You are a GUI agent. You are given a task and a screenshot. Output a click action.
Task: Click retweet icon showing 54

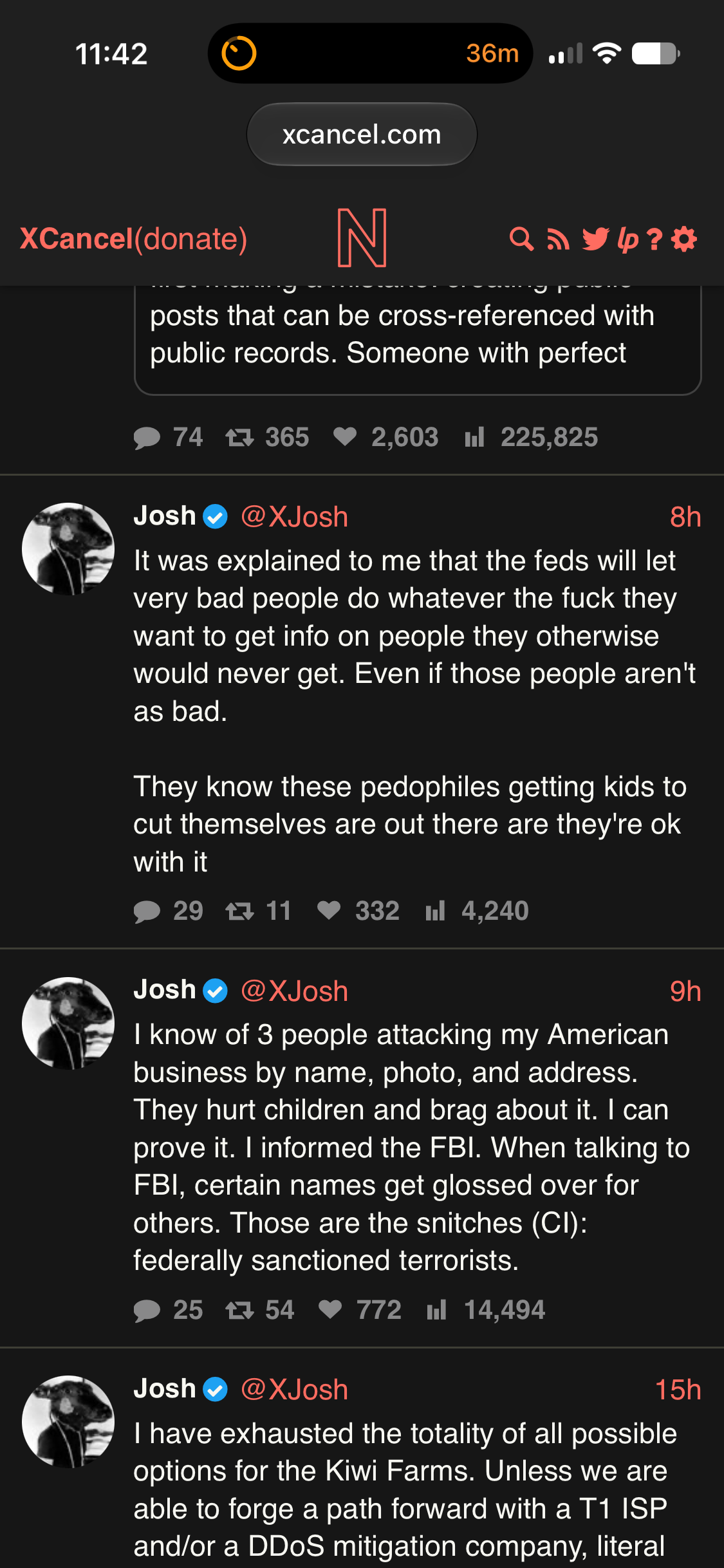click(239, 1311)
